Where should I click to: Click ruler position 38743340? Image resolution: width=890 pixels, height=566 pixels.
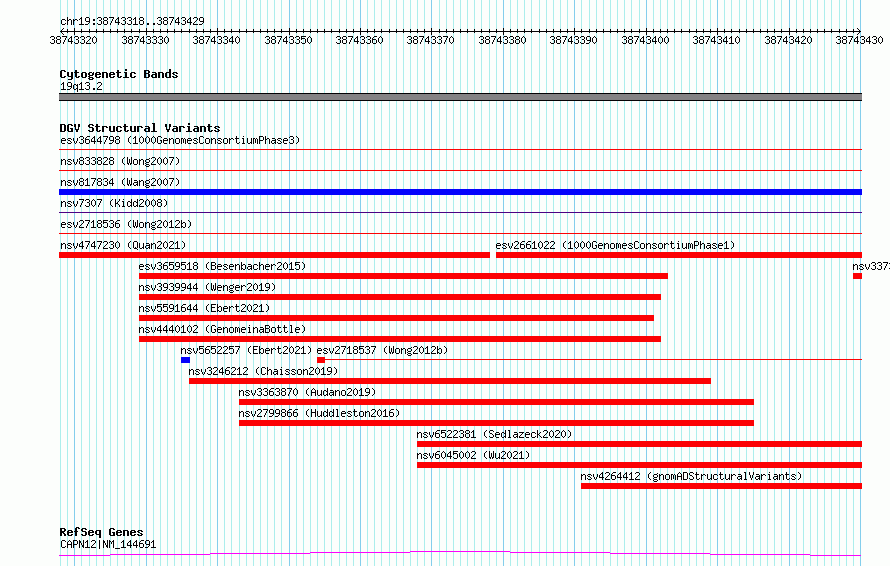point(216,40)
